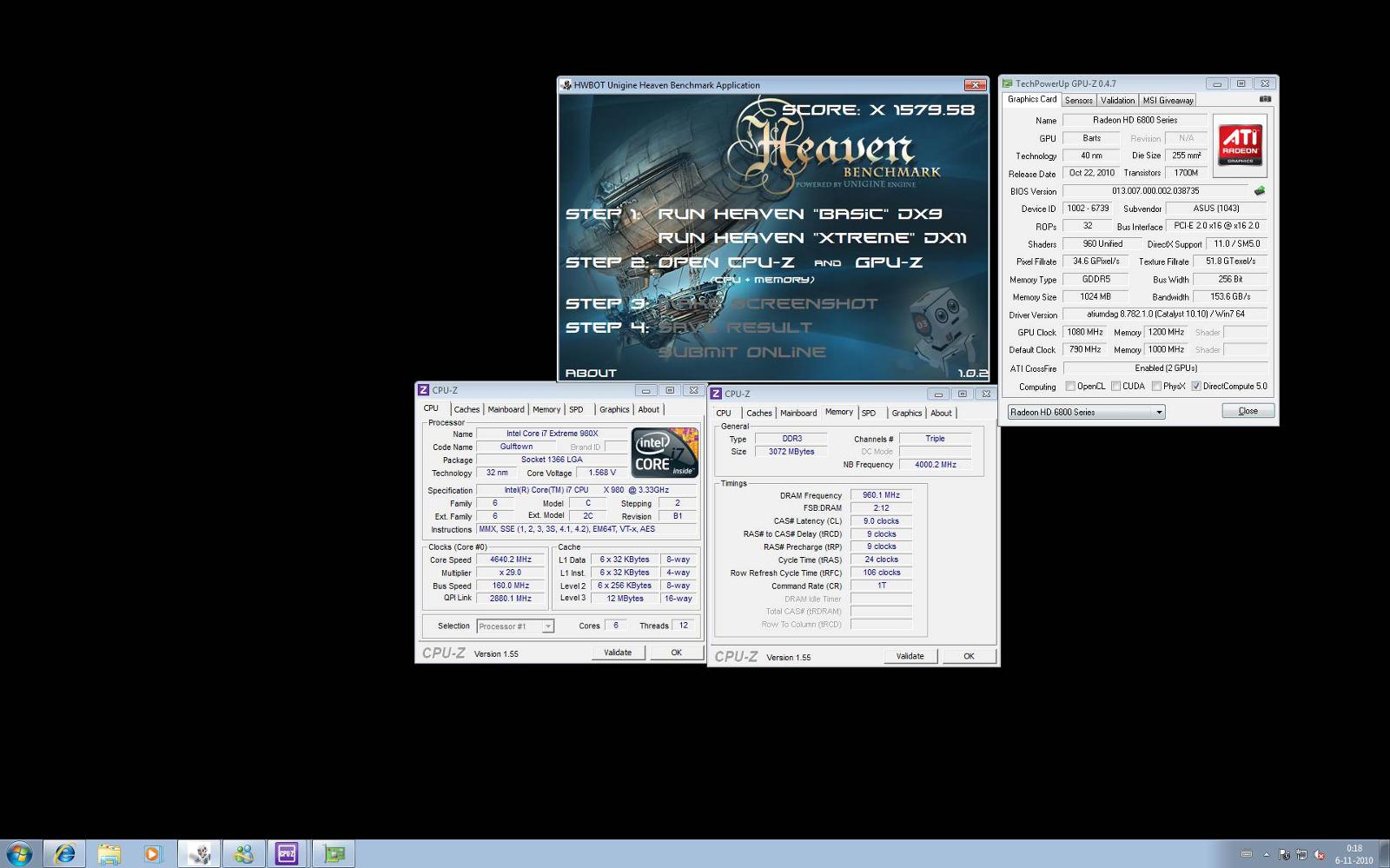The image size is (1390, 868).
Task: Click About in Heaven Benchmark window
Action: (591, 373)
